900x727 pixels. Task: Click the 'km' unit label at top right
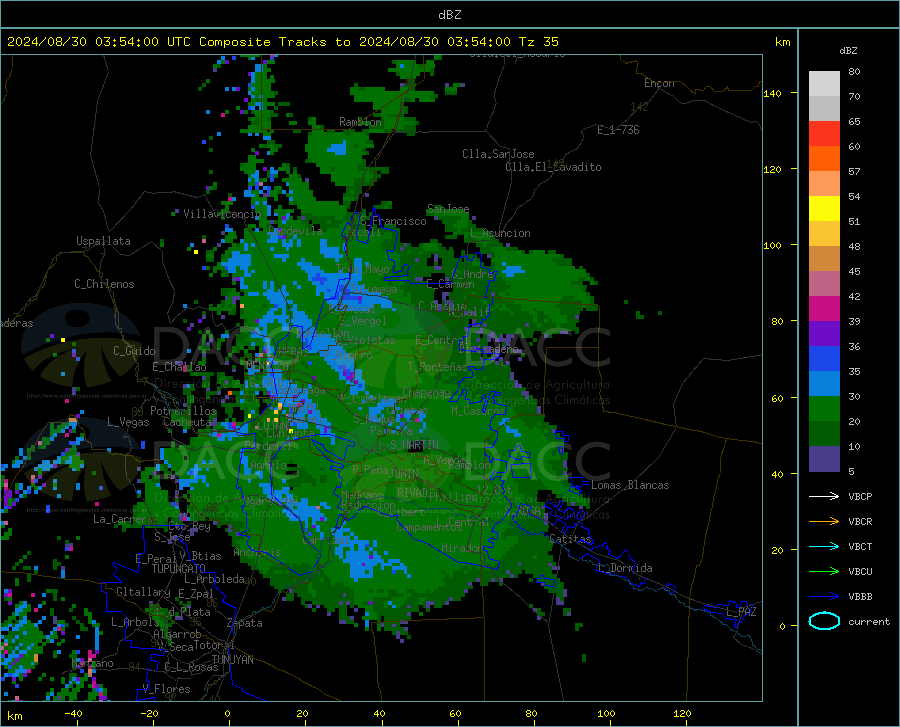782,42
